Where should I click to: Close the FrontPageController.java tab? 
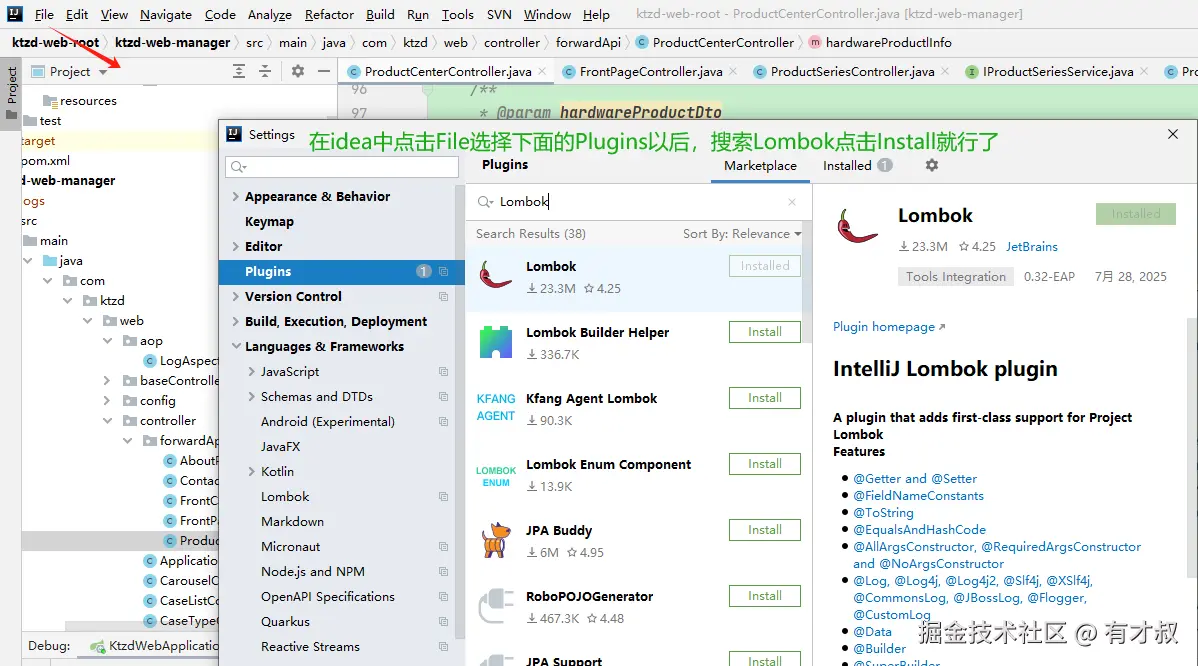coord(733,71)
